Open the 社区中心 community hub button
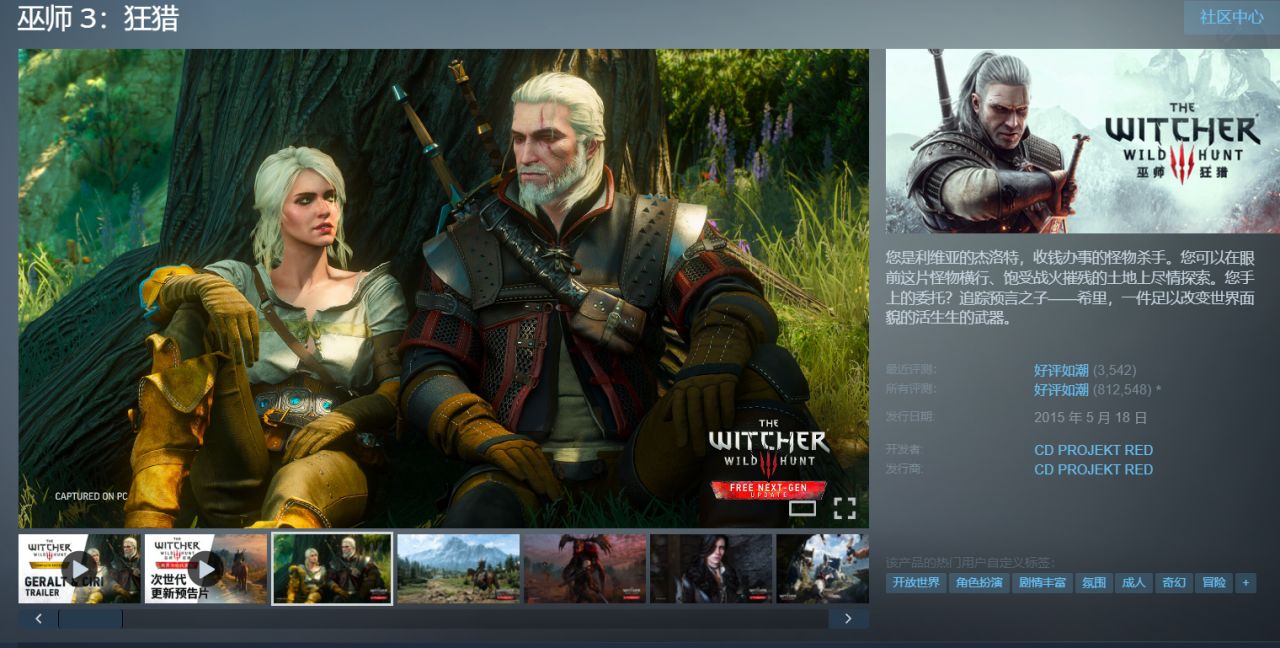This screenshot has height=648, width=1280. pos(1231,18)
